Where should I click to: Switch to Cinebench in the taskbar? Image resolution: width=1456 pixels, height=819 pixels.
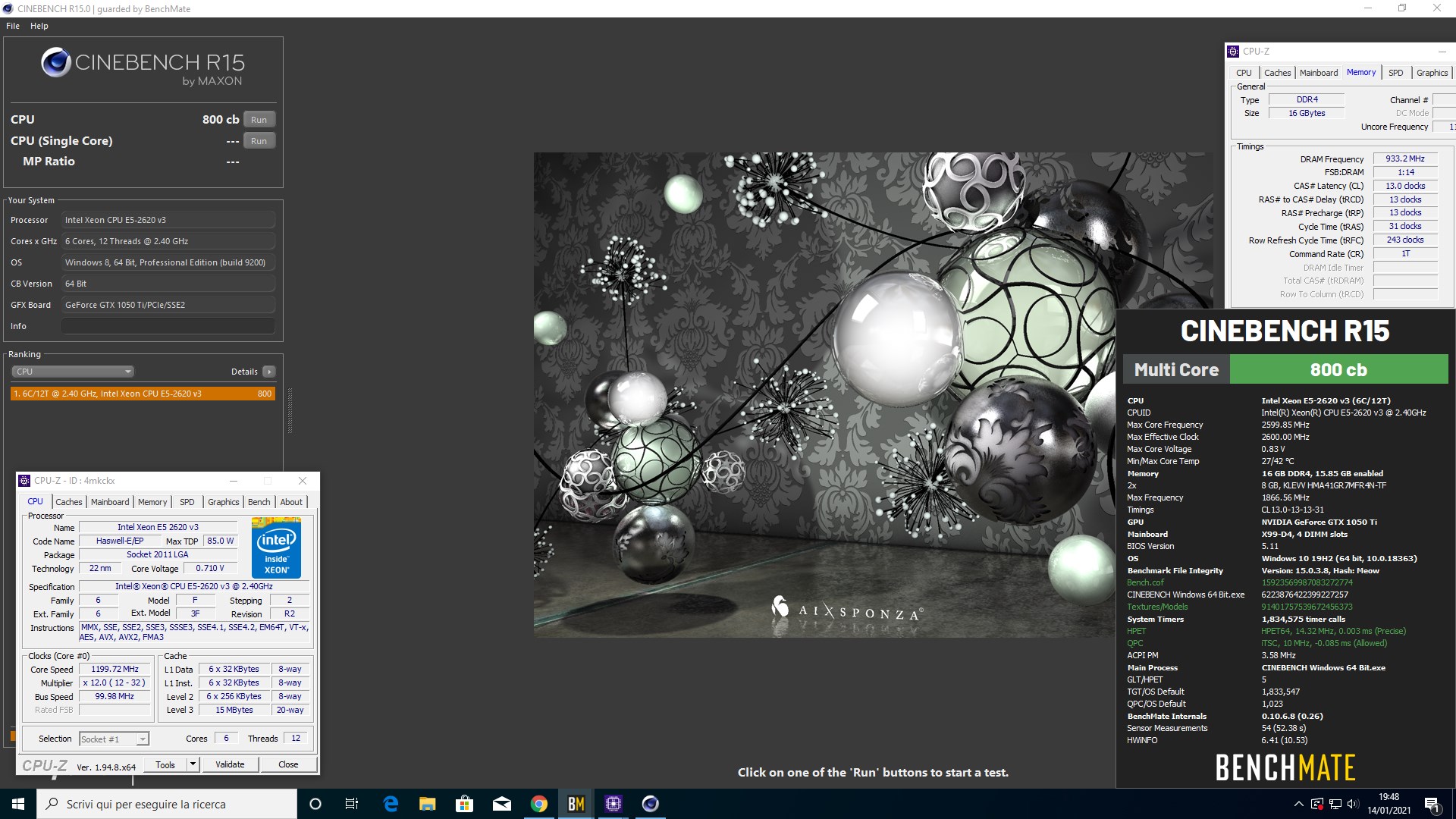[651, 804]
